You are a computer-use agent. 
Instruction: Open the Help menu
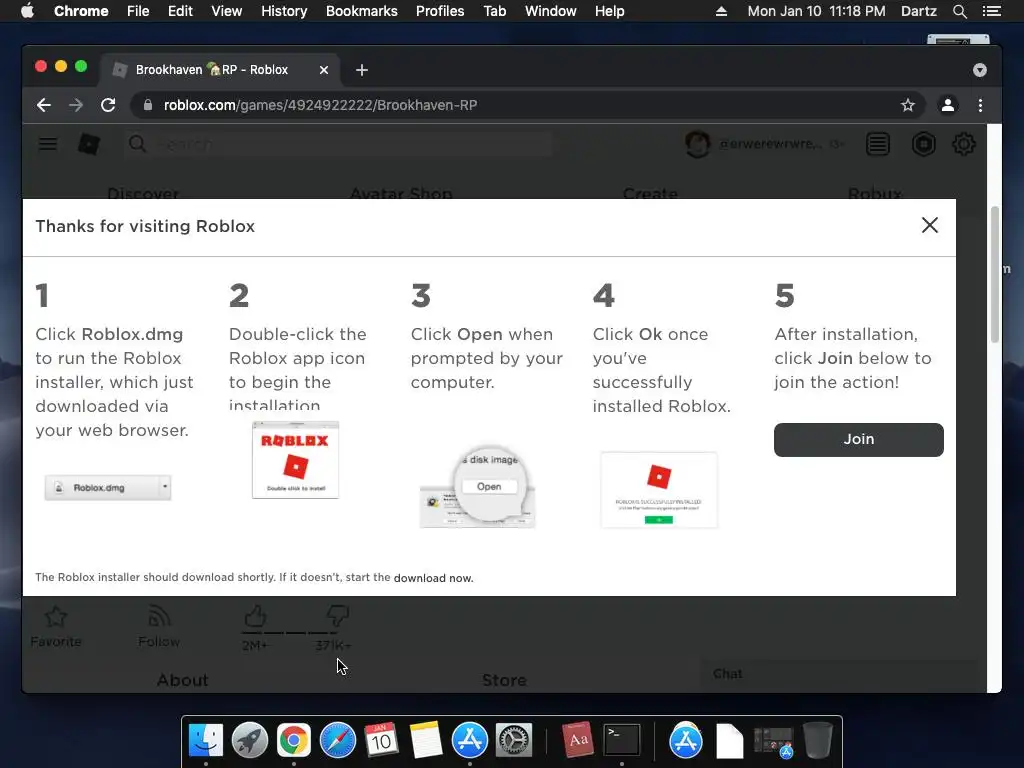coord(609,11)
